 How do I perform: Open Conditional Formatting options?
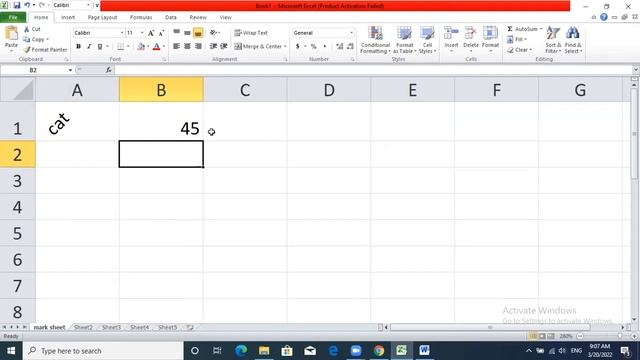click(x=375, y=40)
